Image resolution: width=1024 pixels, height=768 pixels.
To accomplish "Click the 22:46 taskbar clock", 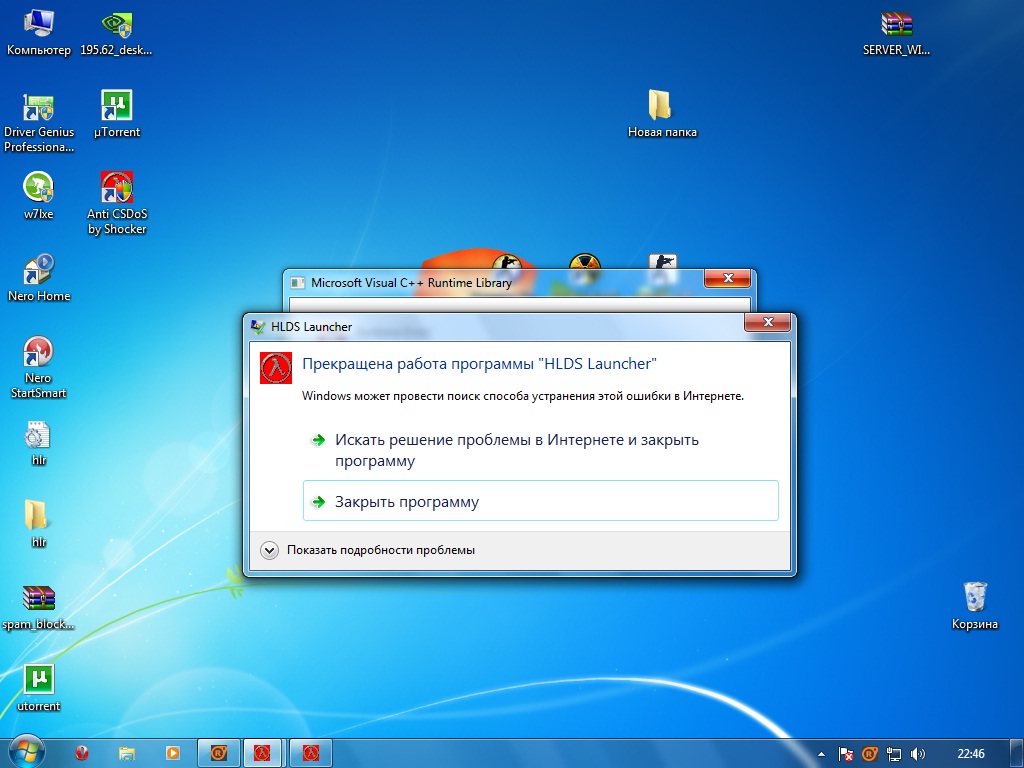I will click(x=970, y=754).
